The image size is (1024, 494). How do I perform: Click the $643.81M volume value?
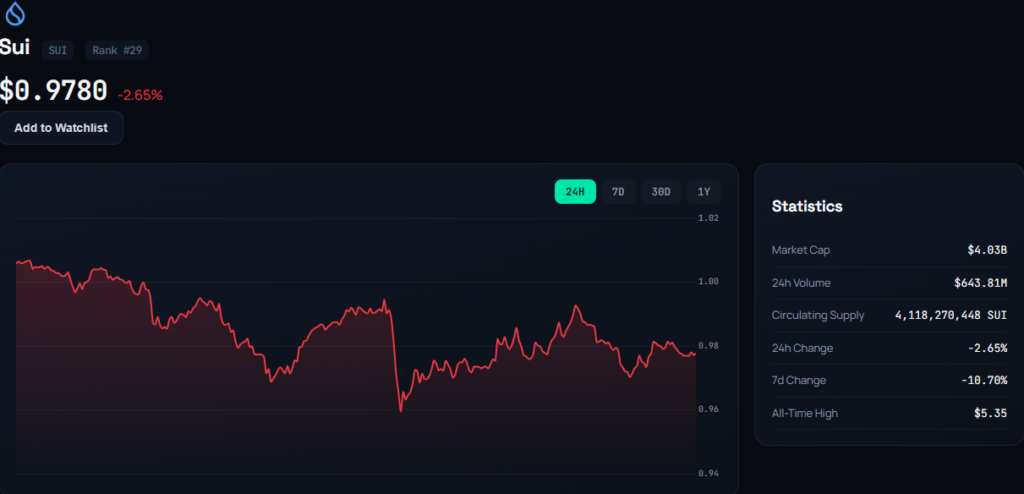tap(981, 283)
